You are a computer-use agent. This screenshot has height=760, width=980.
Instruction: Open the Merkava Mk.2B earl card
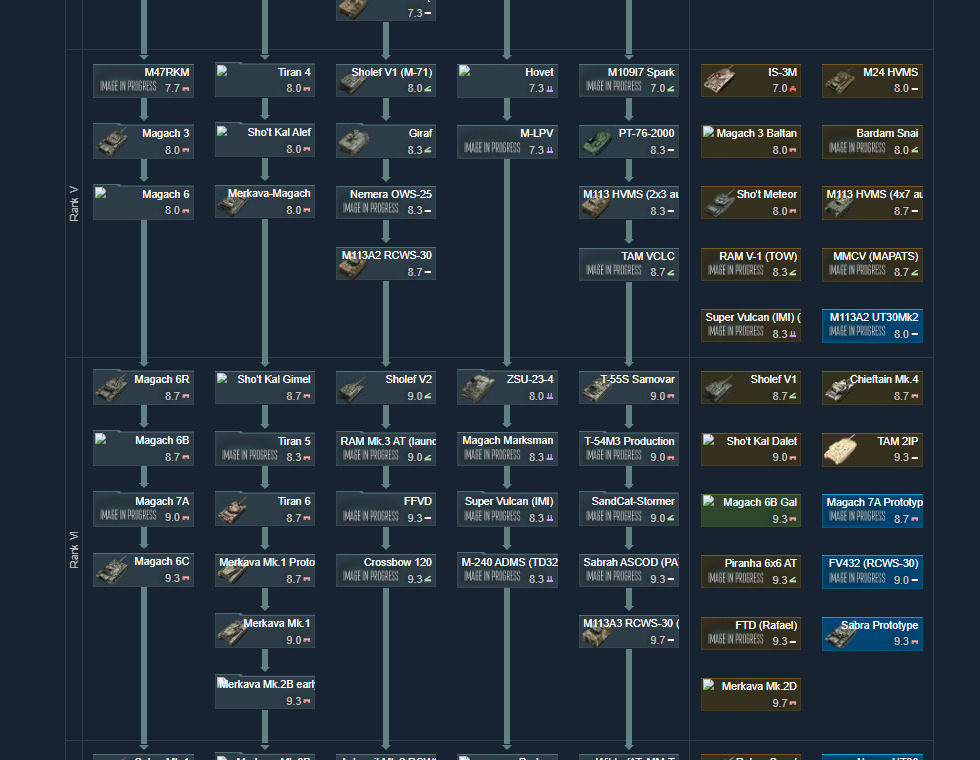[264, 691]
